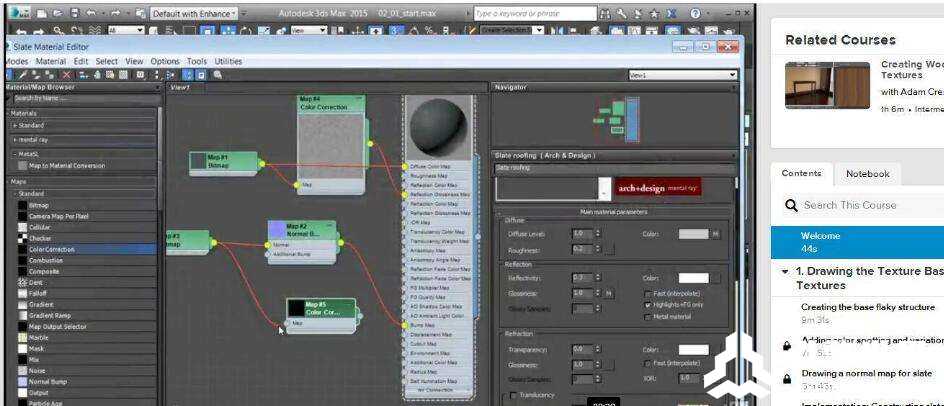
Task: Open the Select menu
Action: coord(107,61)
